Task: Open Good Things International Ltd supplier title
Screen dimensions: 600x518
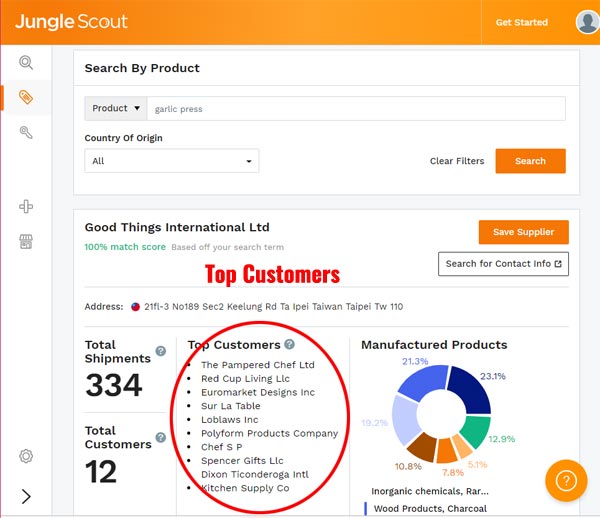Action: [177, 227]
